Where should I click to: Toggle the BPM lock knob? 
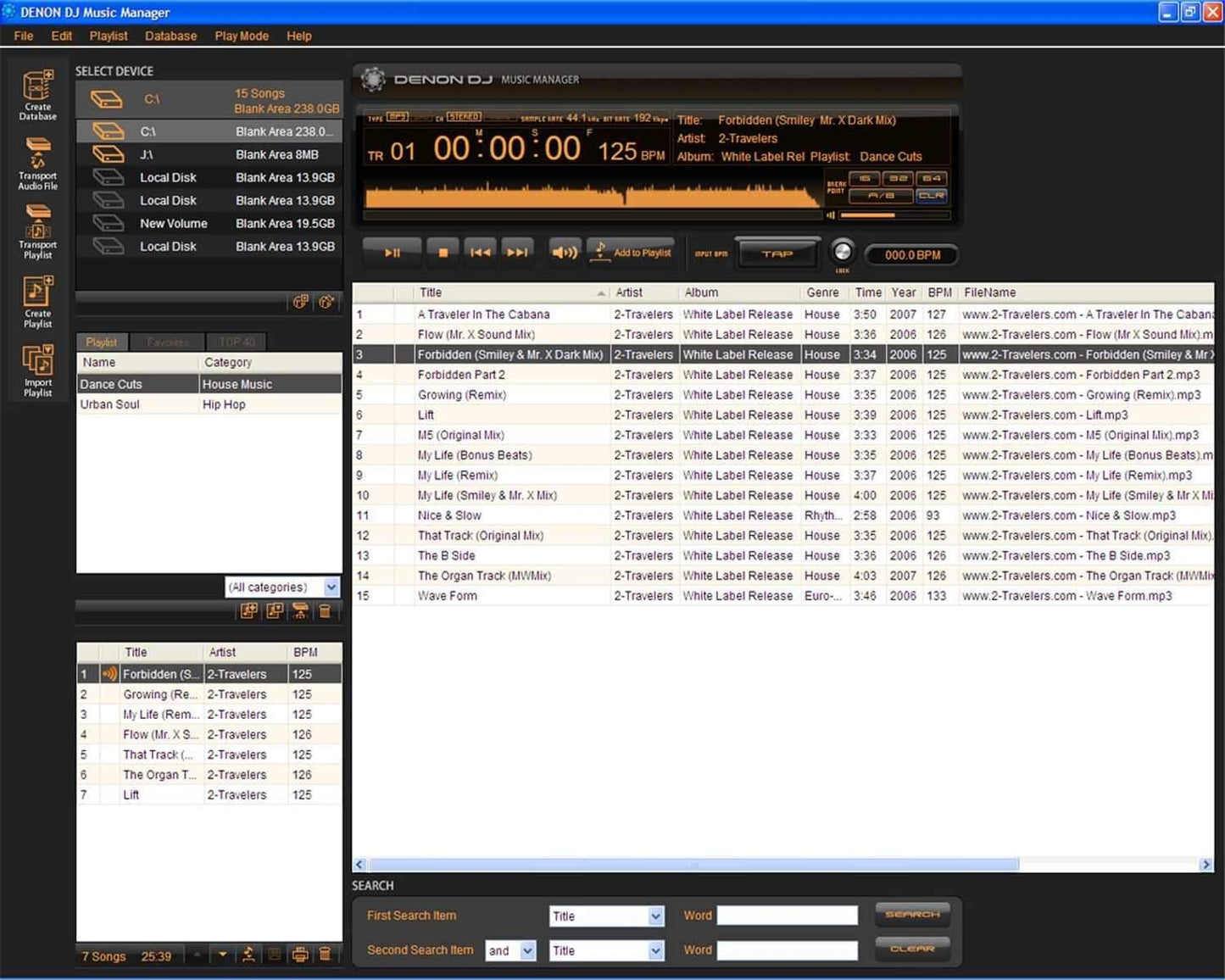pos(842,252)
